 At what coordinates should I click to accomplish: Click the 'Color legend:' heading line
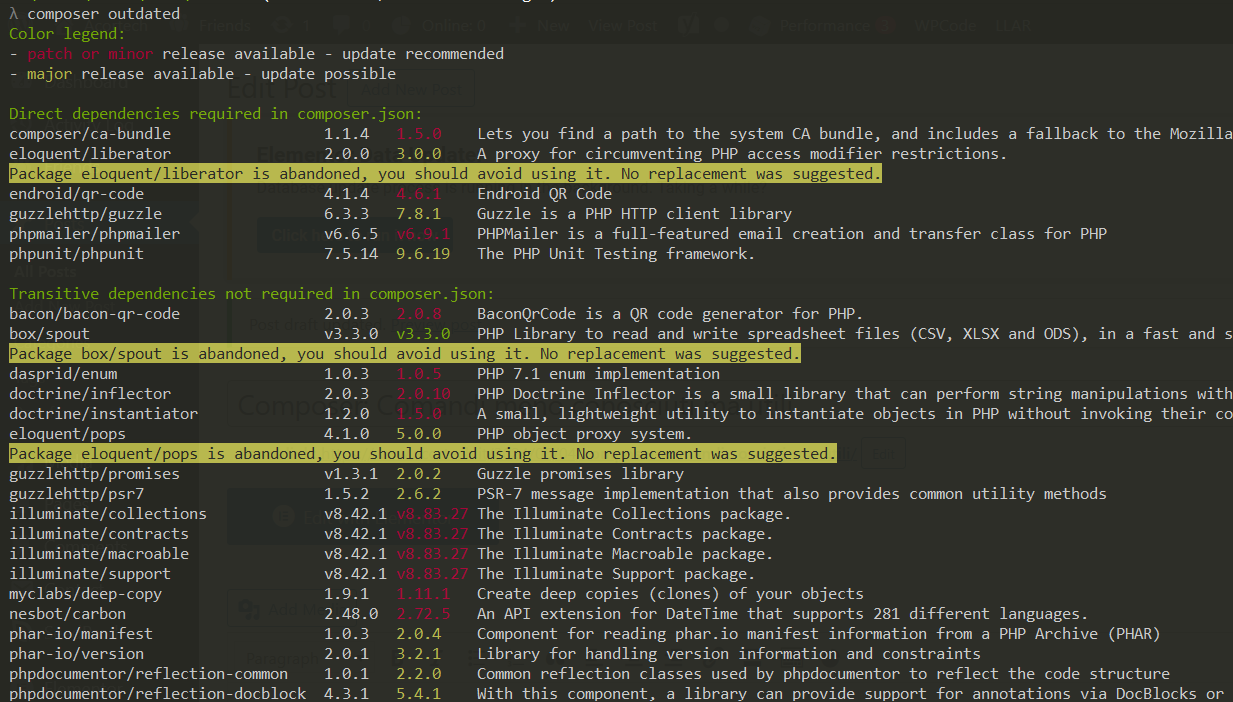click(67, 34)
